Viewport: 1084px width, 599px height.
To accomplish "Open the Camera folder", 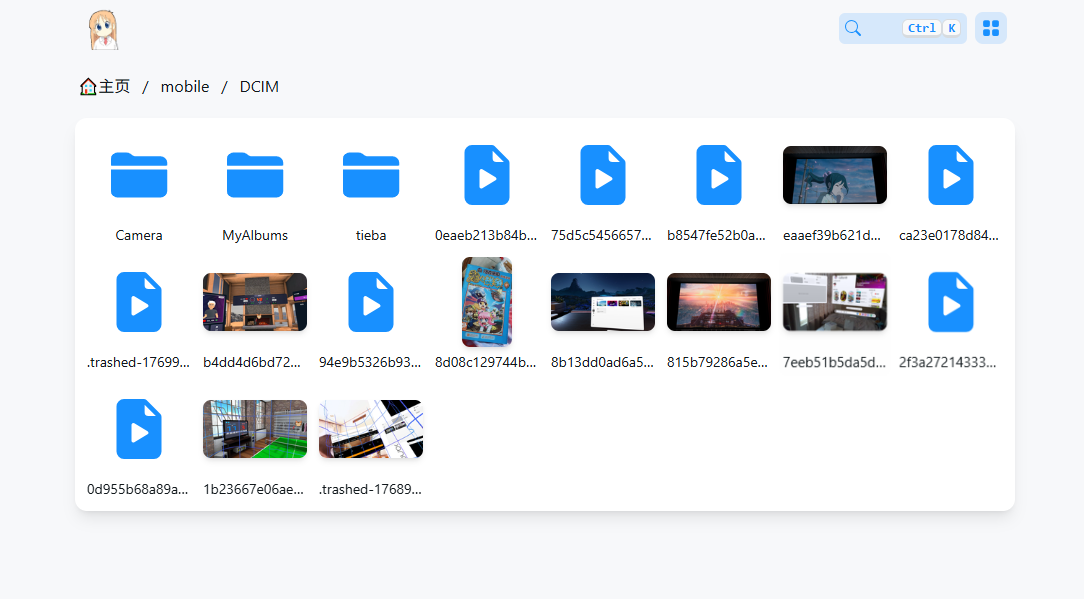I will [139, 176].
